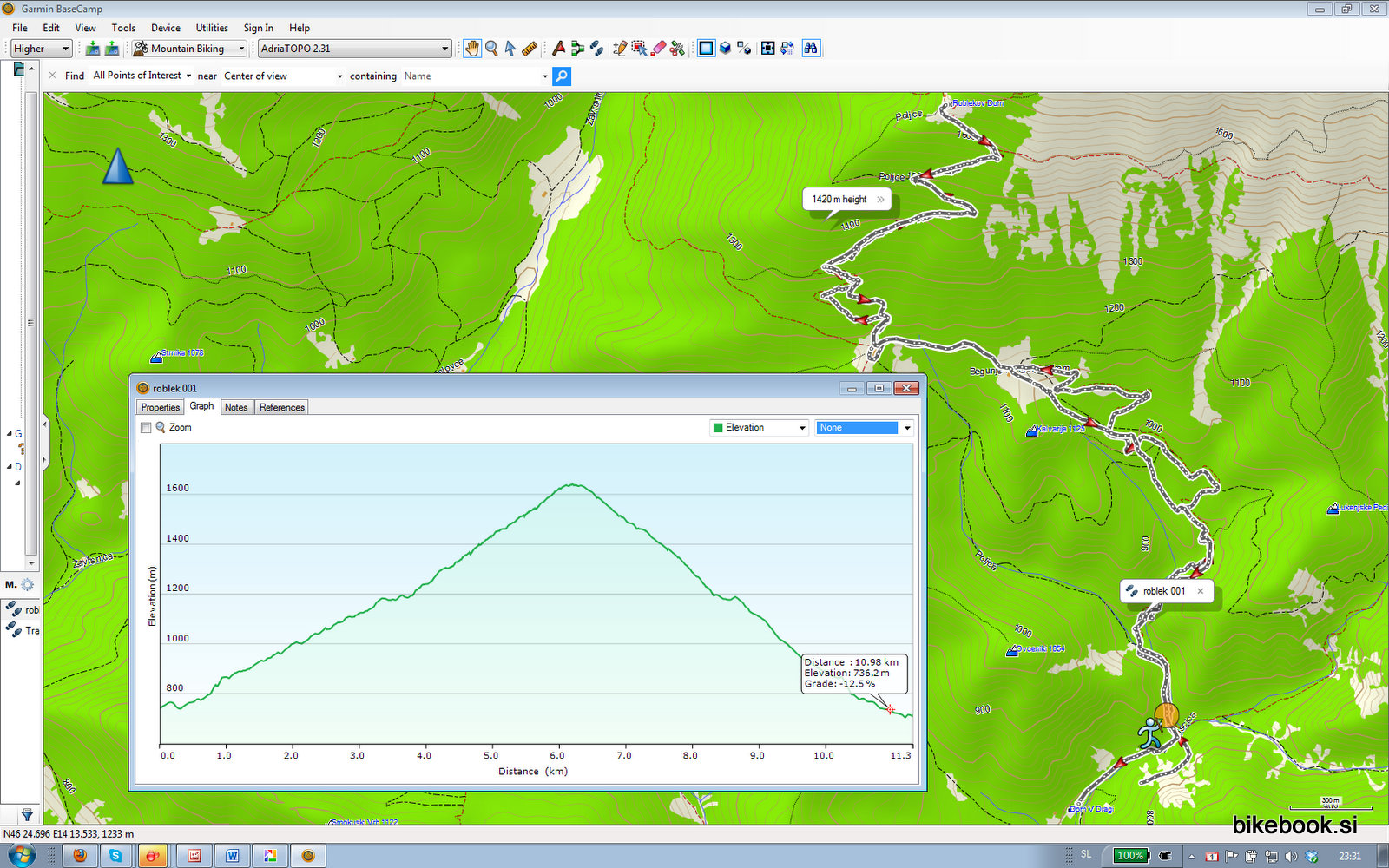Close the roblek 001 map callout
This screenshot has height=868, width=1389.
click(1201, 591)
